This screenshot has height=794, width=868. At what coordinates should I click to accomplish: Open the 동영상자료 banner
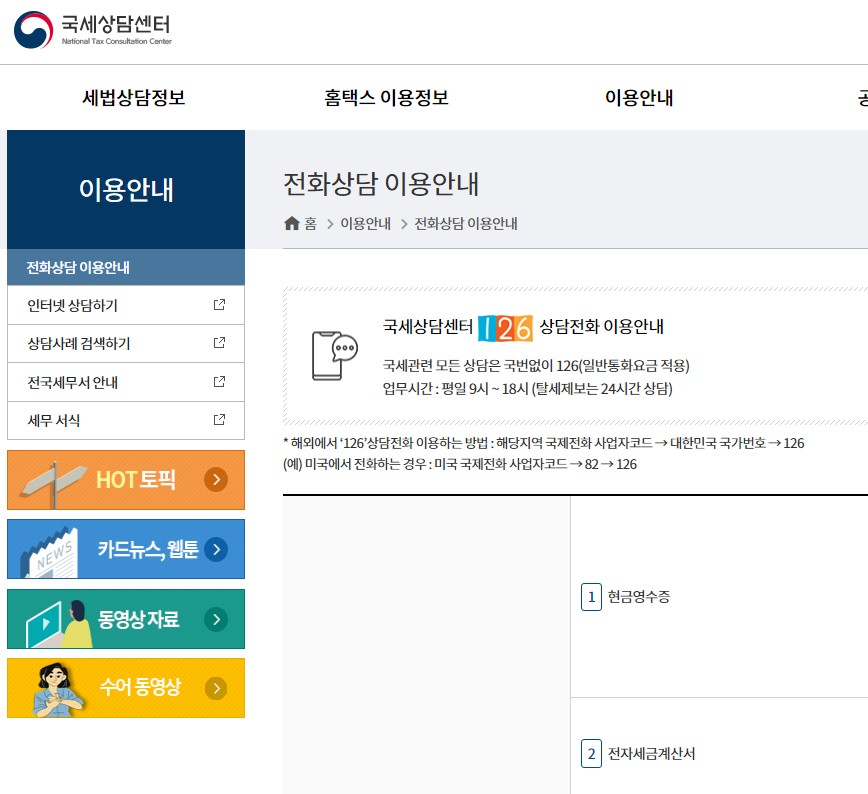coord(126,619)
